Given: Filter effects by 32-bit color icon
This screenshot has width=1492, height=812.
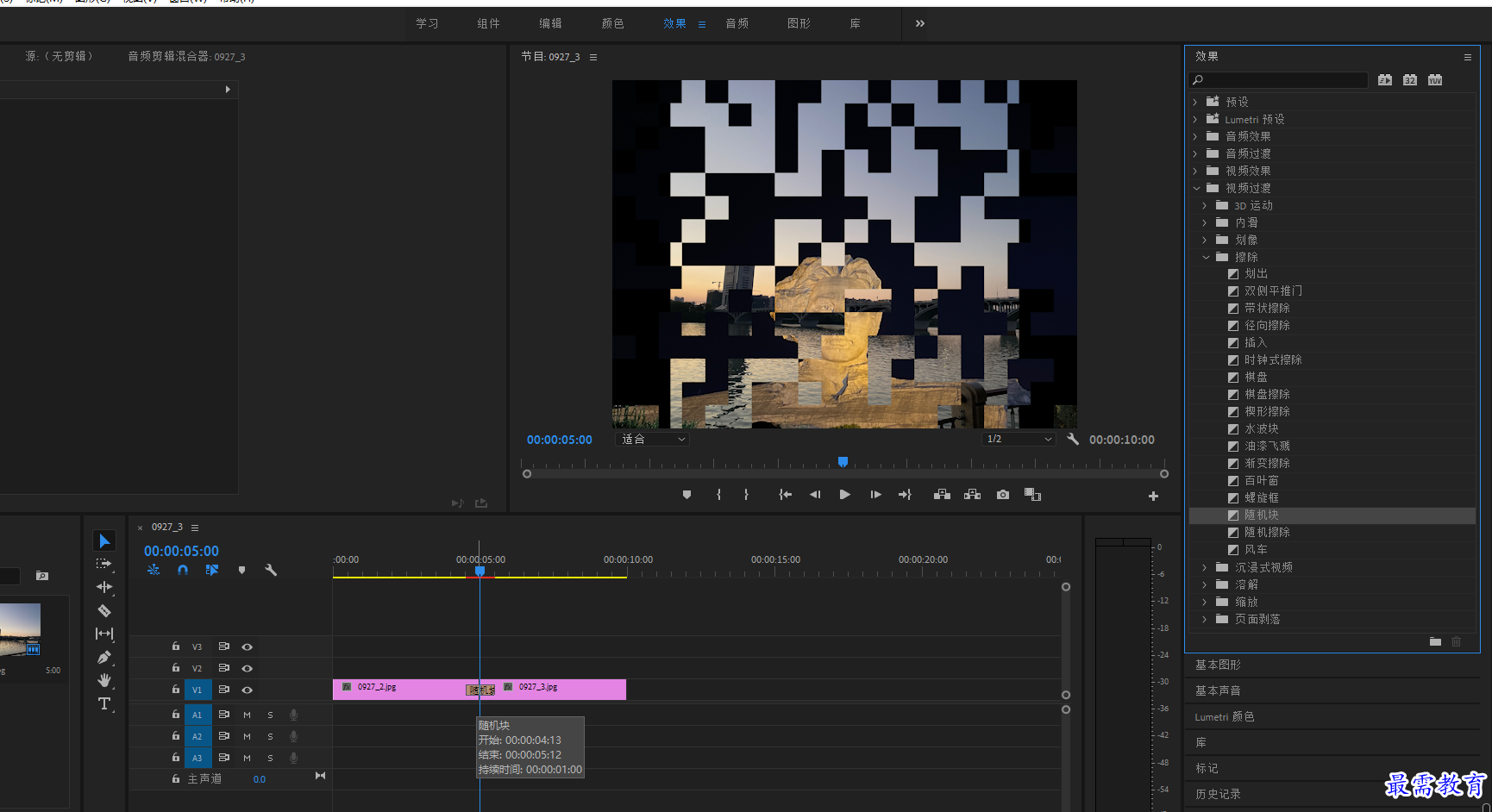Looking at the screenshot, I should click(x=1410, y=80).
